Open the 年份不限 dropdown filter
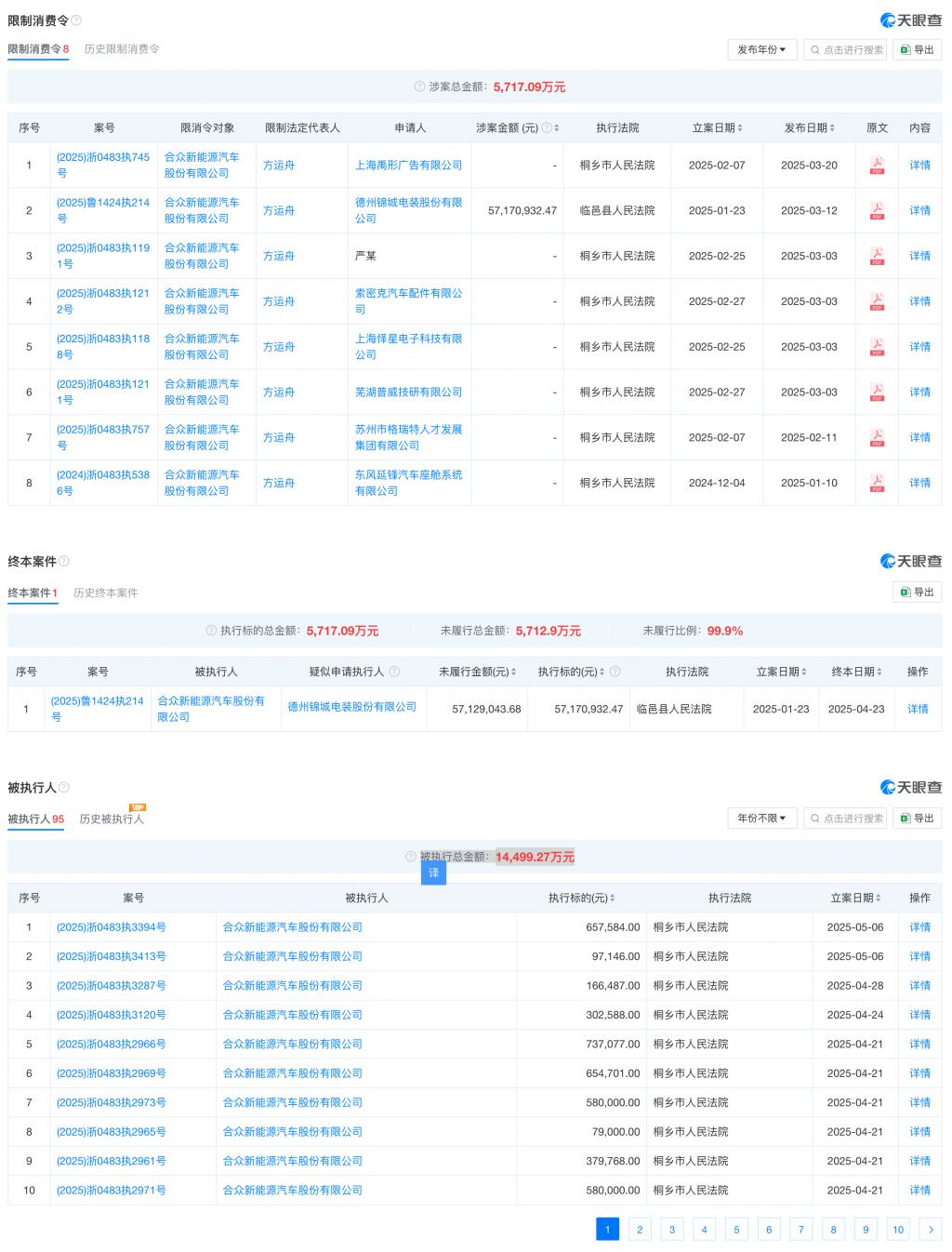The height and width of the screenshot is (1252, 952). coord(761,818)
